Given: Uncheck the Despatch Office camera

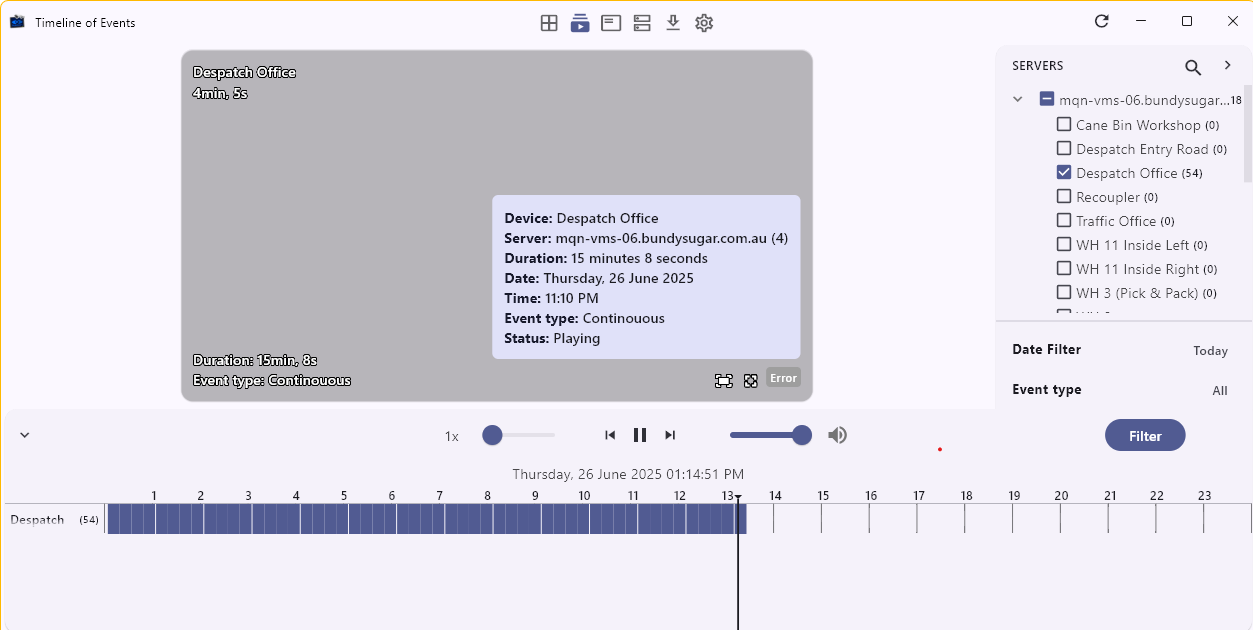Looking at the screenshot, I should click(1064, 173).
